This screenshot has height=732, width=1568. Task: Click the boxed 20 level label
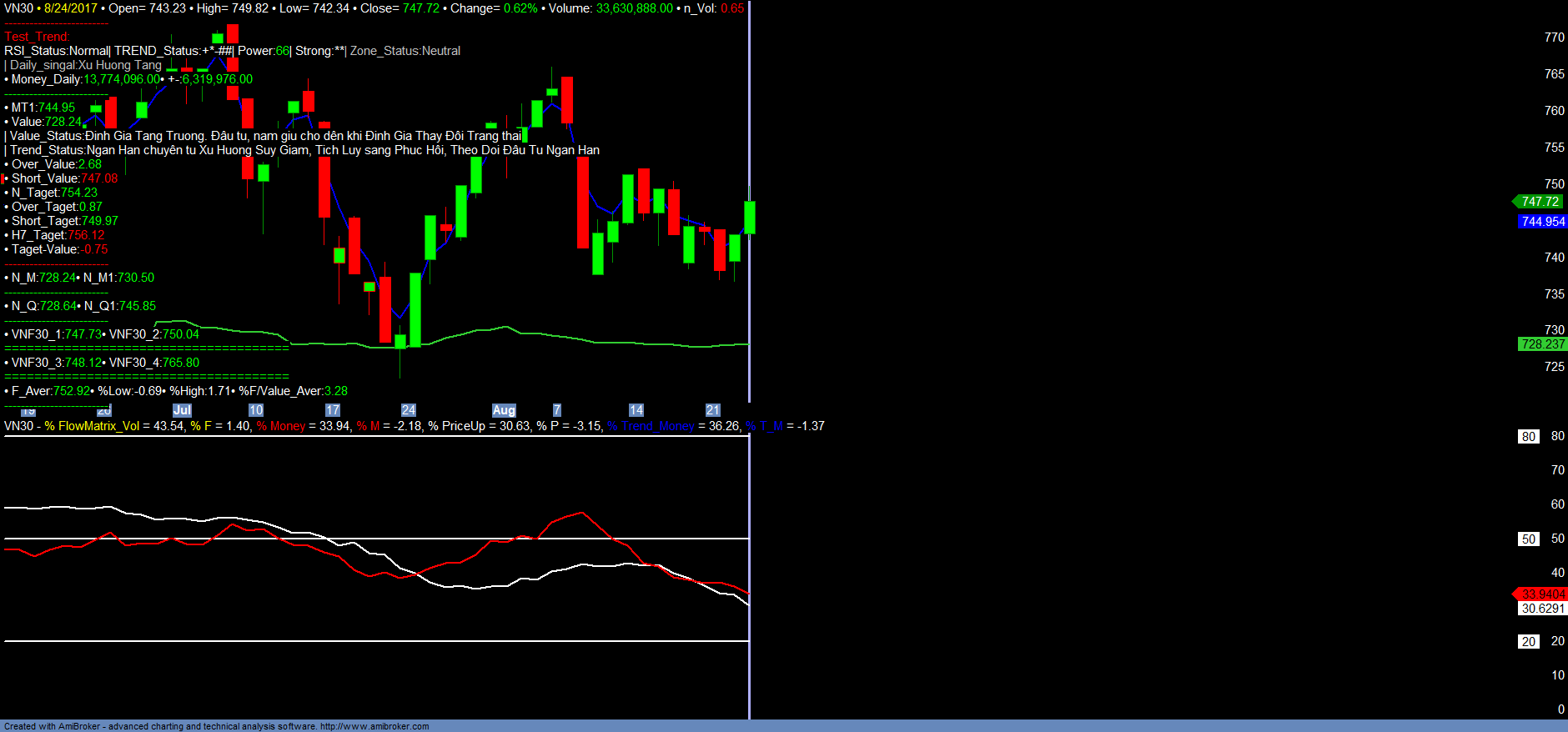(x=1528, y=642)
